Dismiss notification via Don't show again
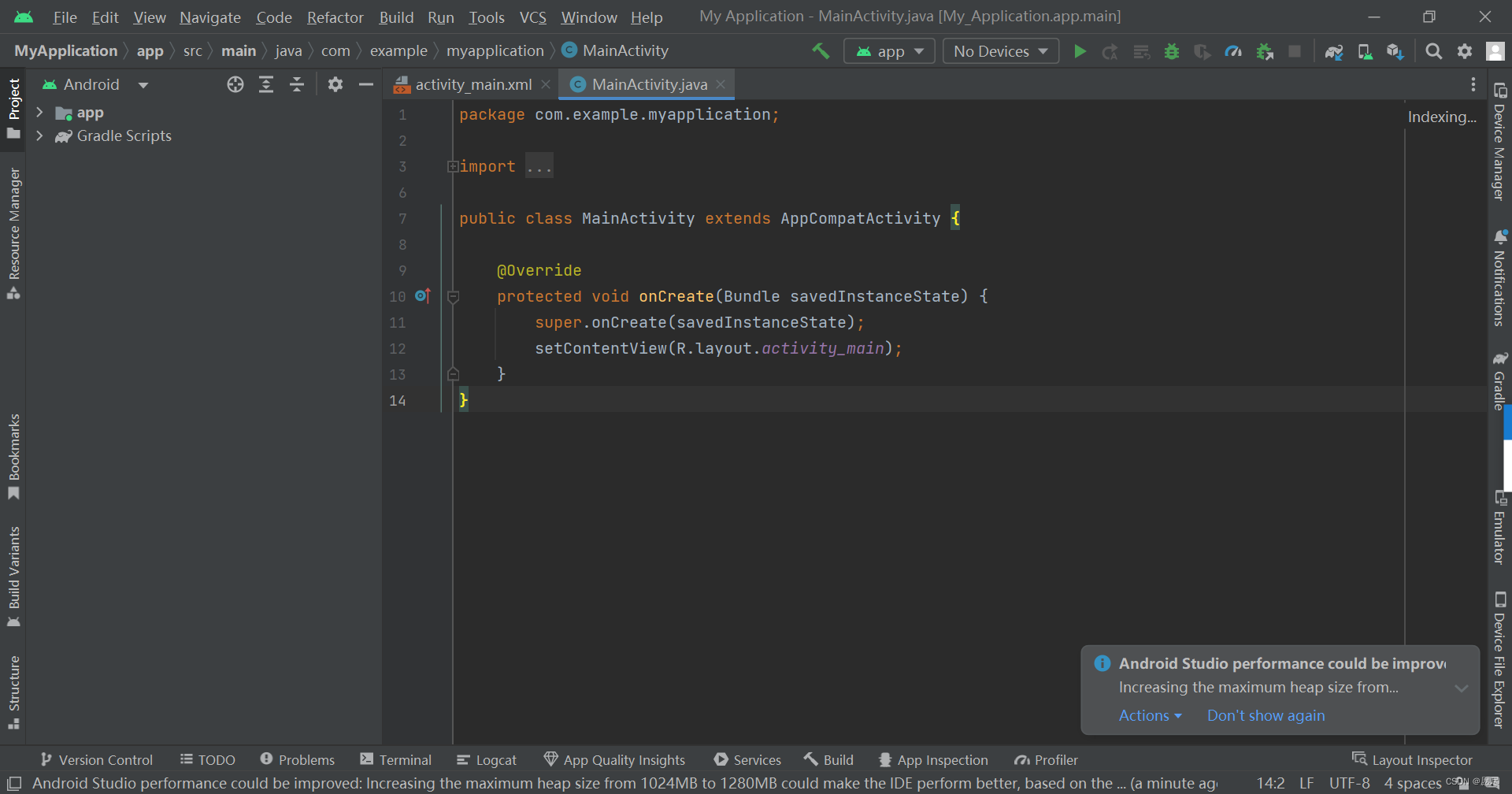The image size is (1512, 794). pyautogui.click(x=1265, y=715)
